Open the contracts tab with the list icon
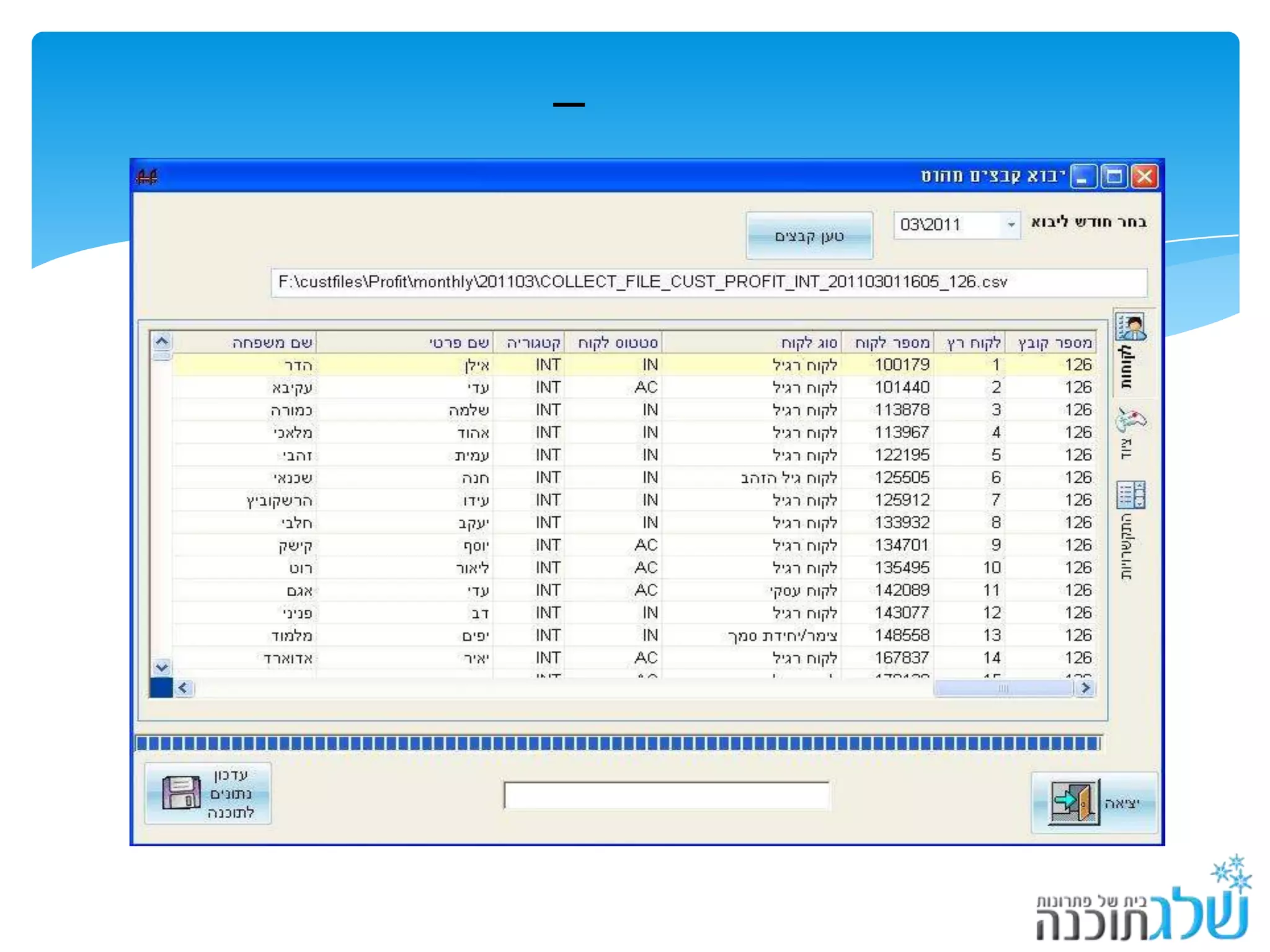1270x952 pixels. tap(1130, 495)
